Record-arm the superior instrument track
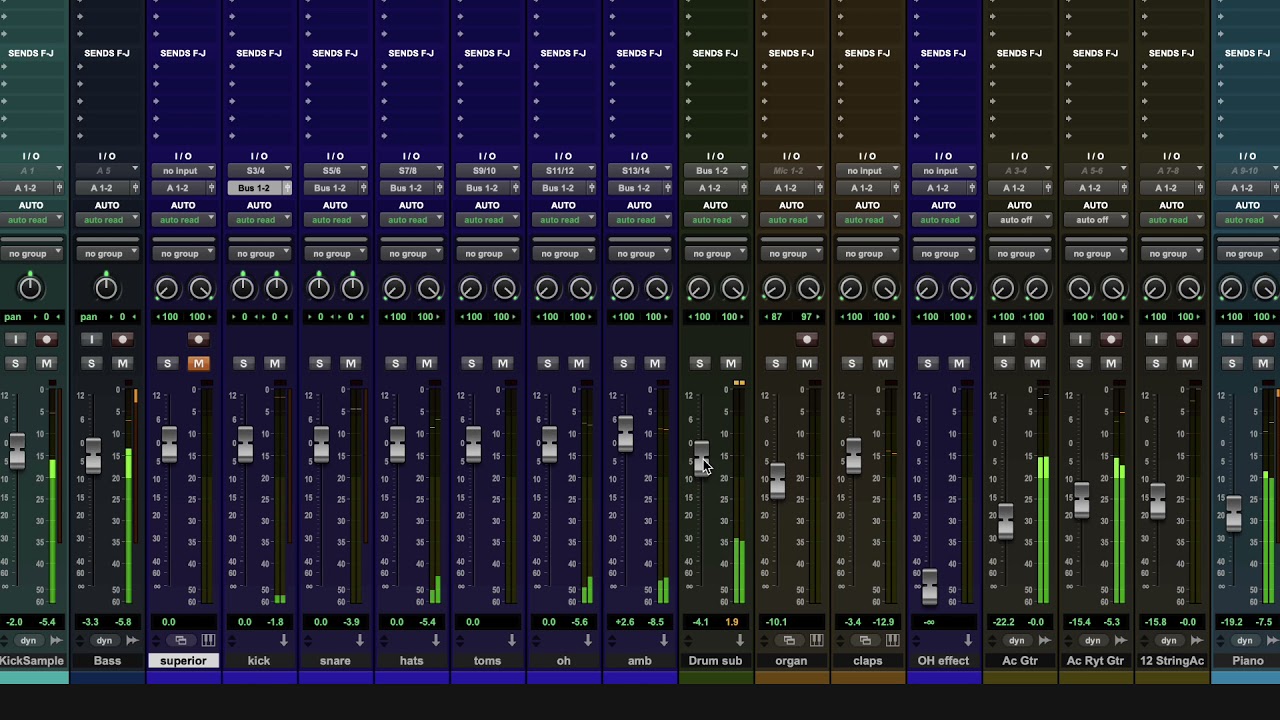This screenshot has width=1280, height=720. point(198,340)
